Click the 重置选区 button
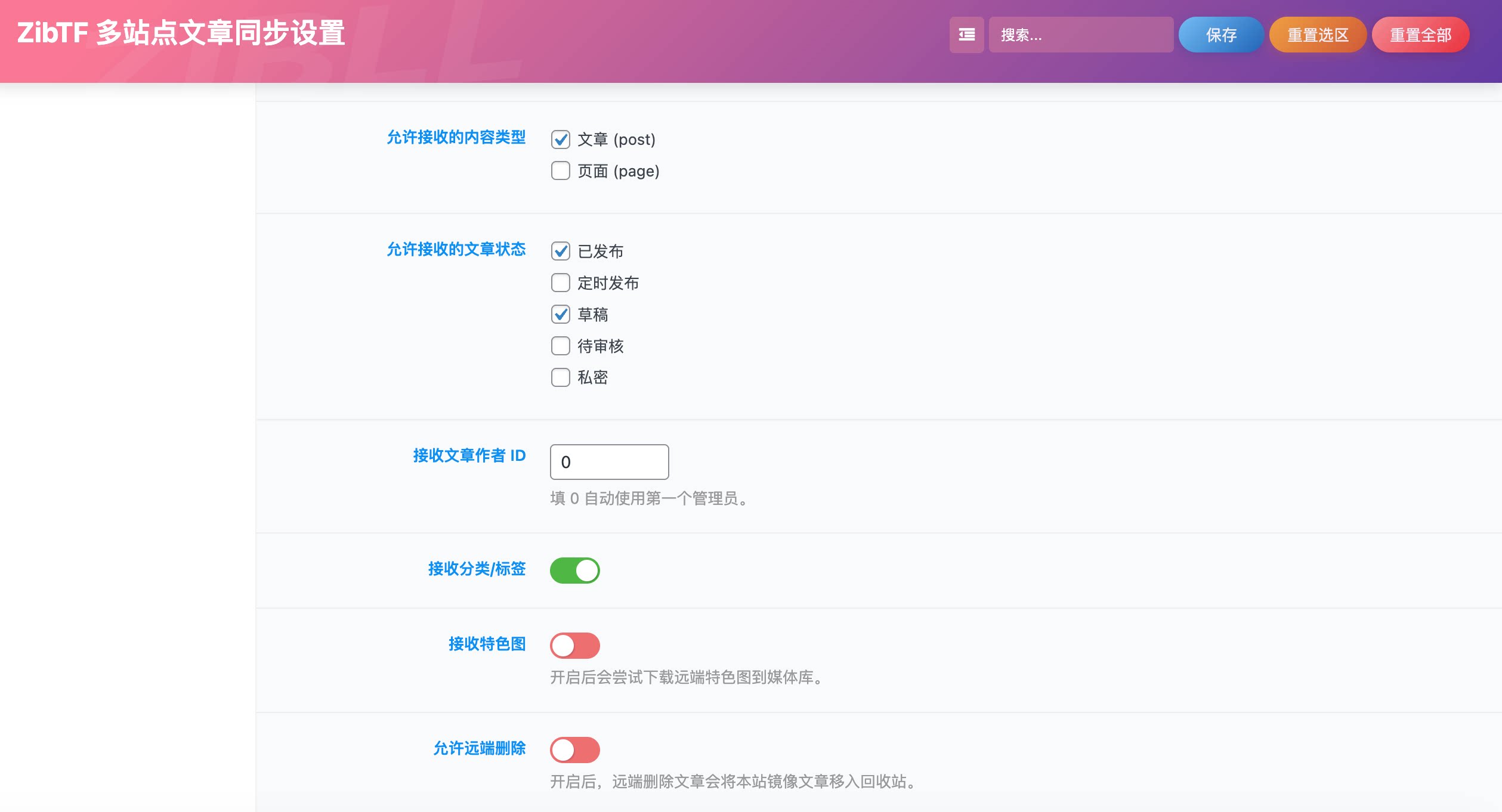Screen dimensions: 1502x812 tap(1318, 35)
